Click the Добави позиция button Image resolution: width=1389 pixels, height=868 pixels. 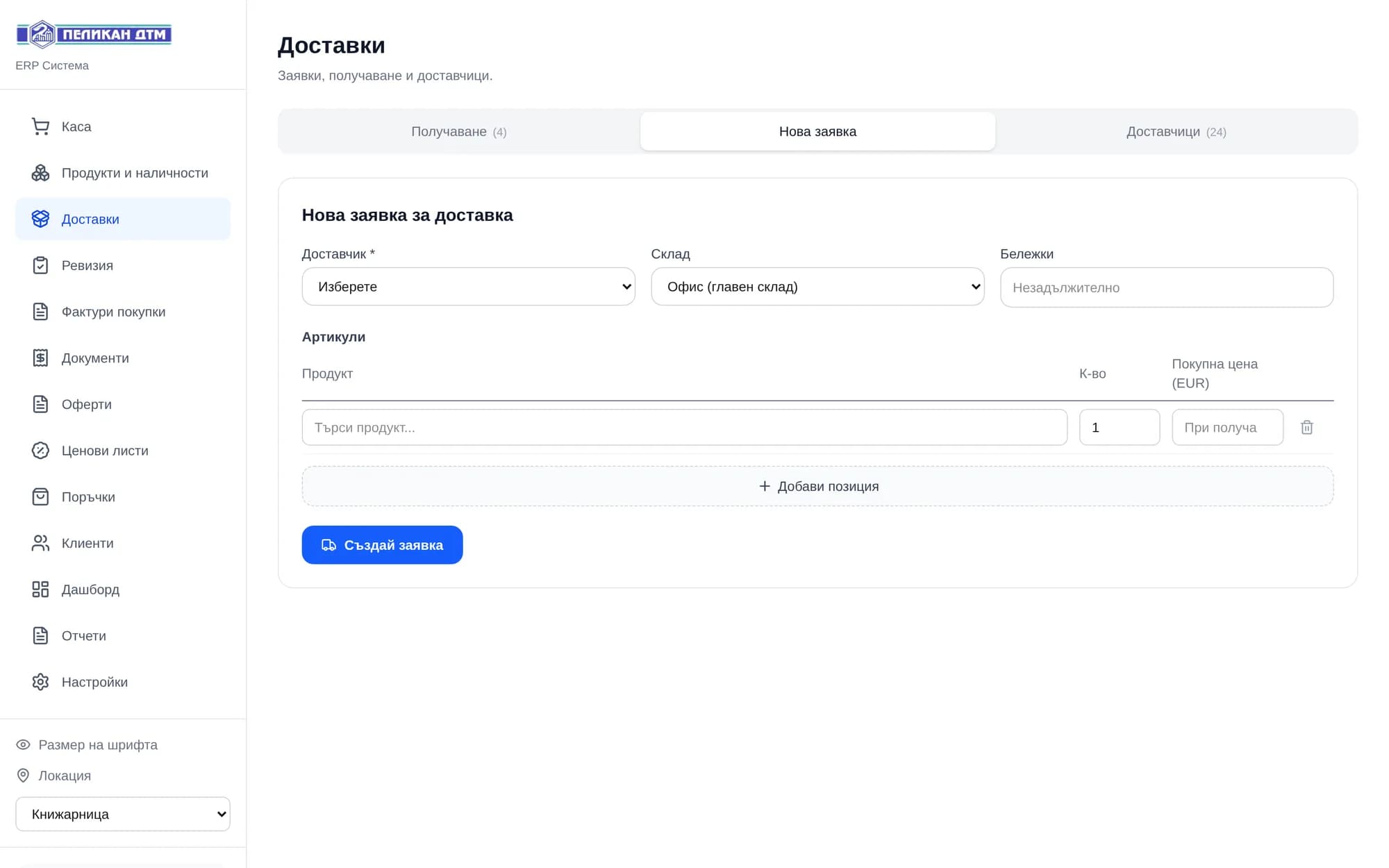[x=817, y=486]
